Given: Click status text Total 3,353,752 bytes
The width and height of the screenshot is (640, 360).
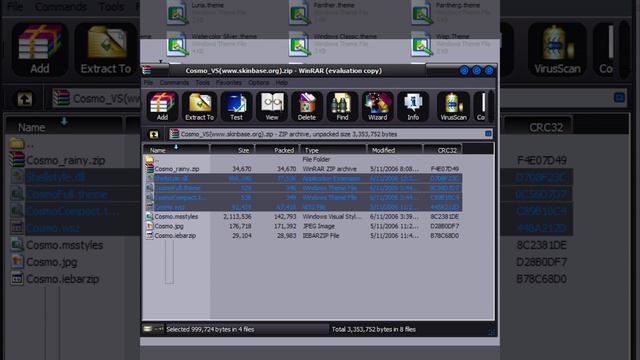Looking at the screenshot, I should [373, 329].
